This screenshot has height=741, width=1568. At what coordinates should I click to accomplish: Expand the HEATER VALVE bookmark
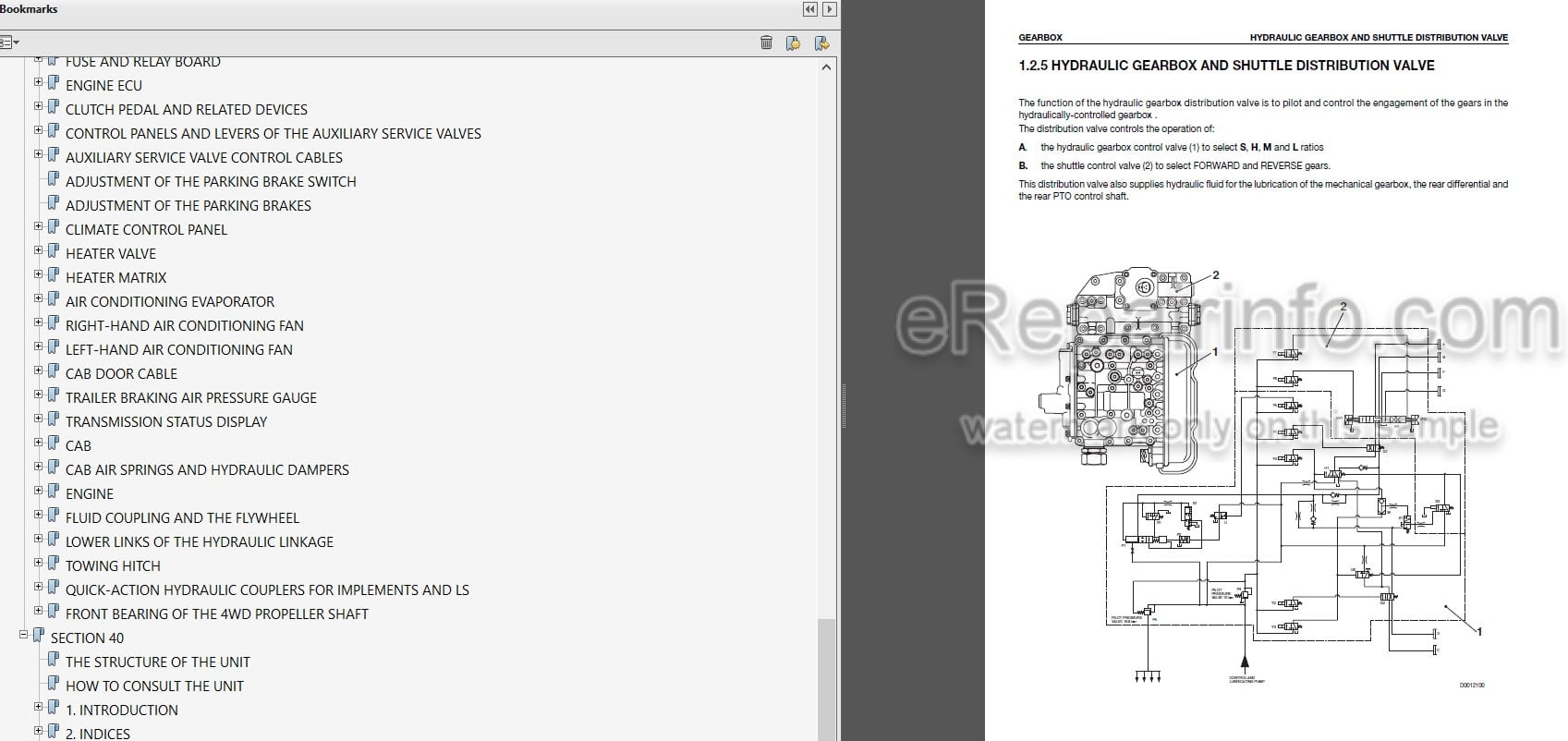39,250
